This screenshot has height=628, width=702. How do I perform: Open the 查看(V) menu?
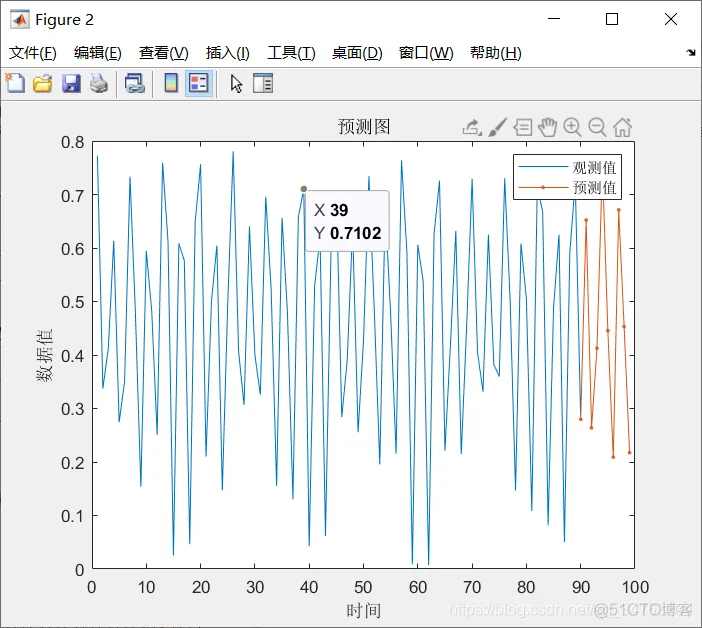click(163, 53)
